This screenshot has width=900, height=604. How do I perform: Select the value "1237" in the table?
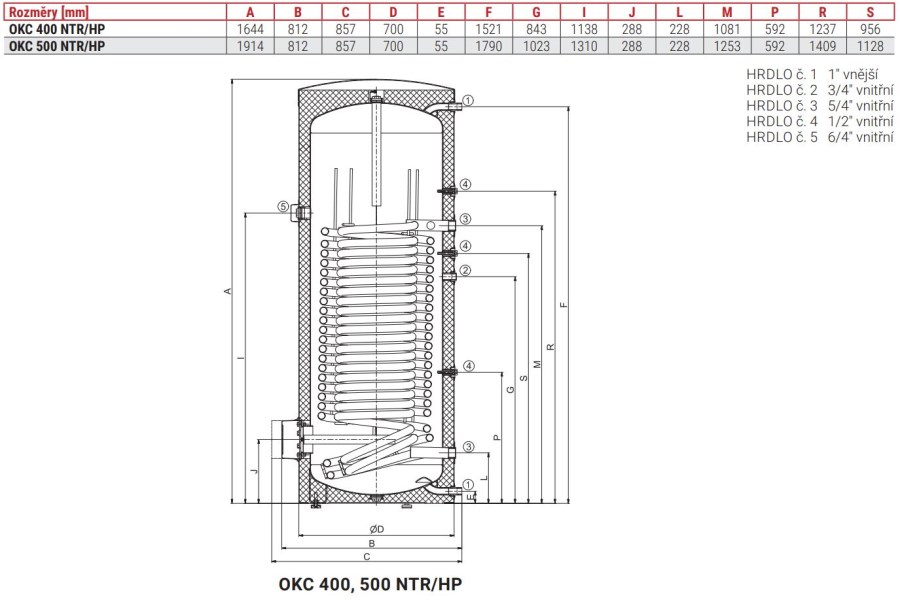click(x=823, y=29)
